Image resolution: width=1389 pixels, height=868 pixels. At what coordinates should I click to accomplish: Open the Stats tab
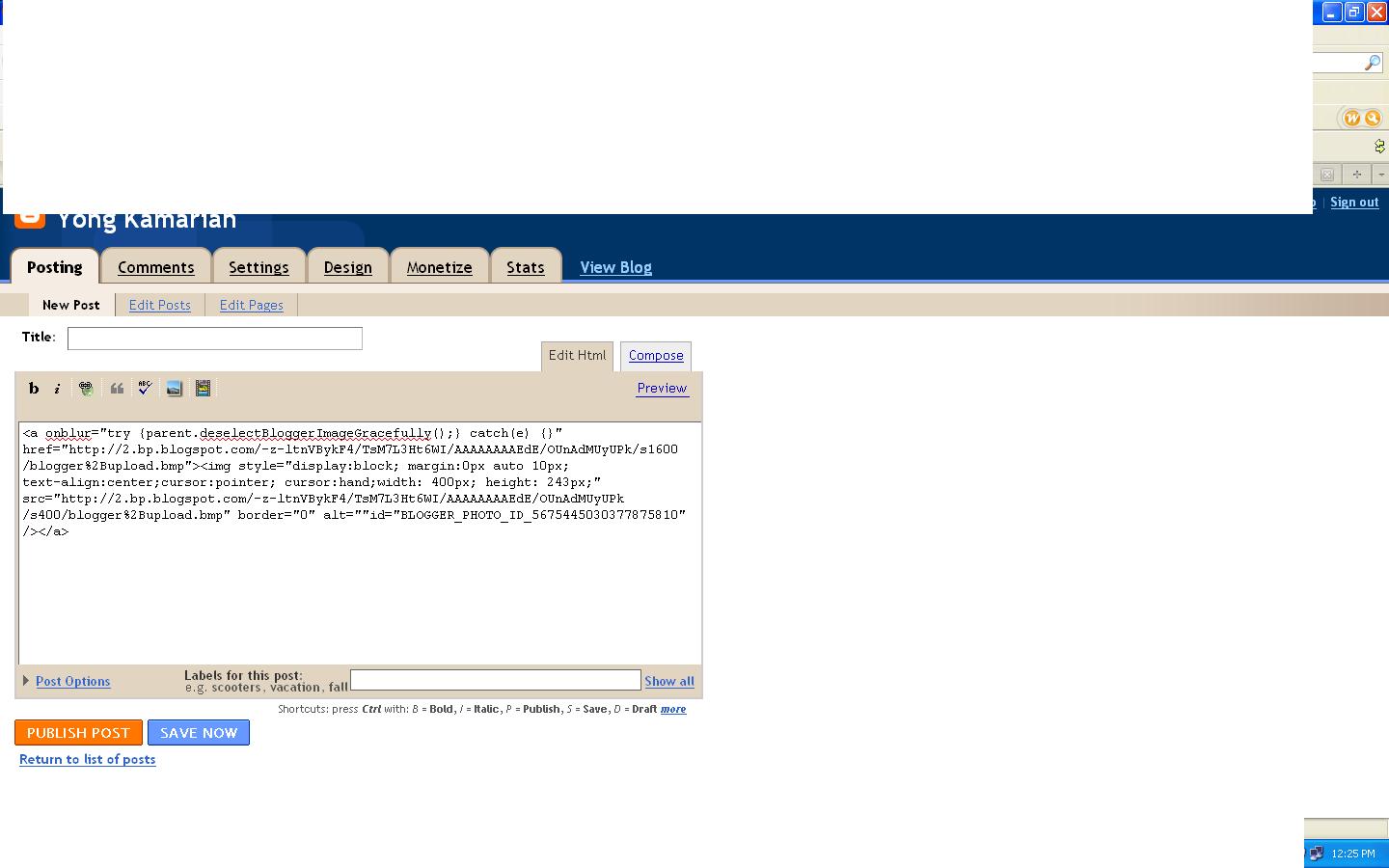click(526, 267)
